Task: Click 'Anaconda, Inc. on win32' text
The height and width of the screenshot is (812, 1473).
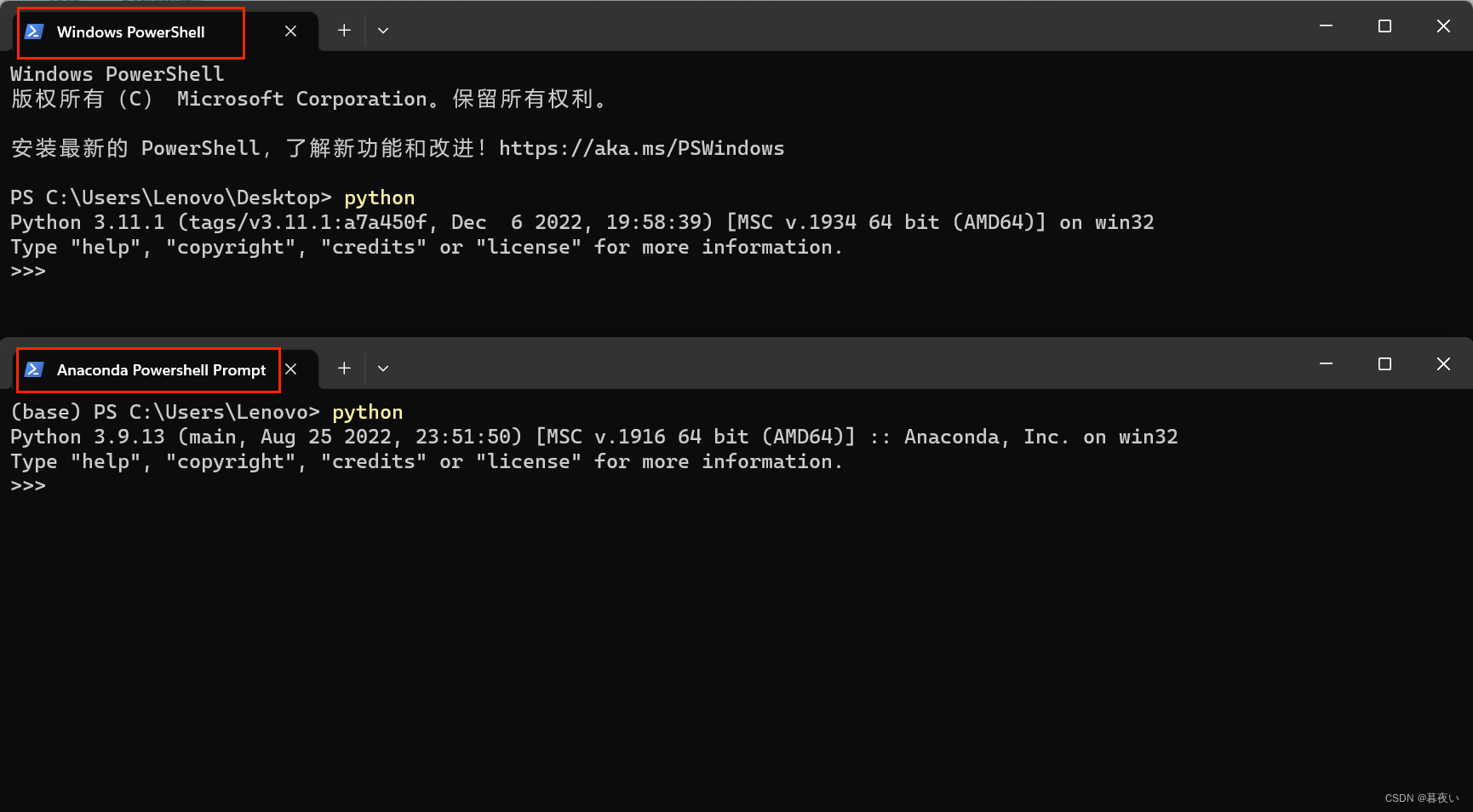Action: tap(1041, 437)
